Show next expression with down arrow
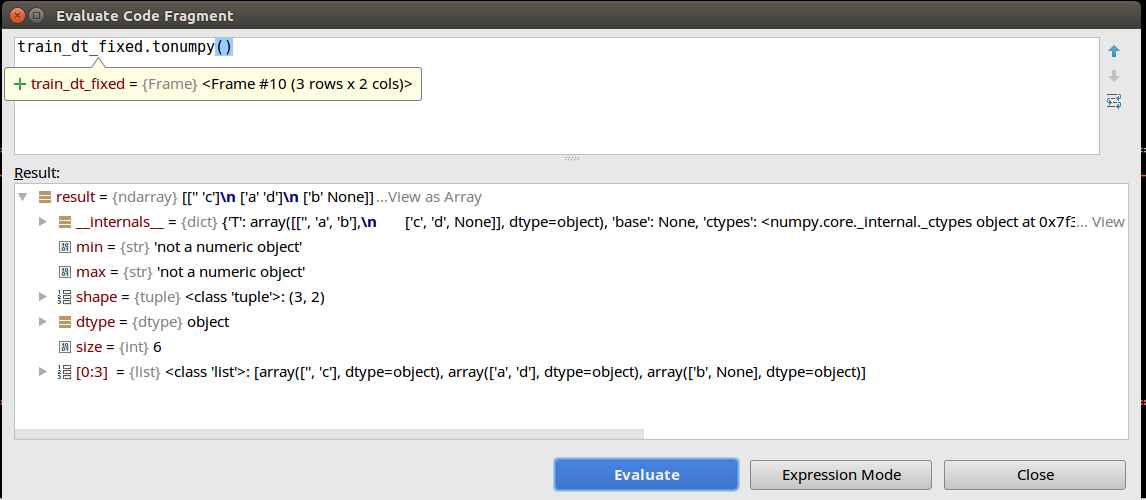This screenshot has width=1146, height=500. [x=1114, y=76]
